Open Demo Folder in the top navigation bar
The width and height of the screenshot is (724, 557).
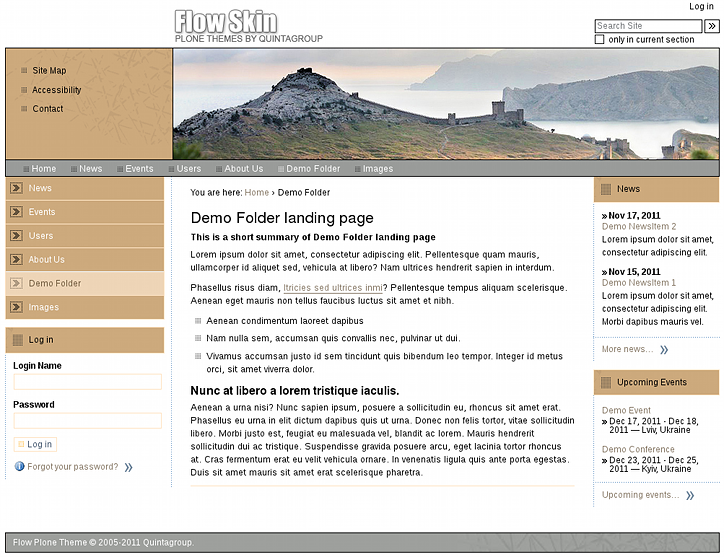(x=313, y=169)
